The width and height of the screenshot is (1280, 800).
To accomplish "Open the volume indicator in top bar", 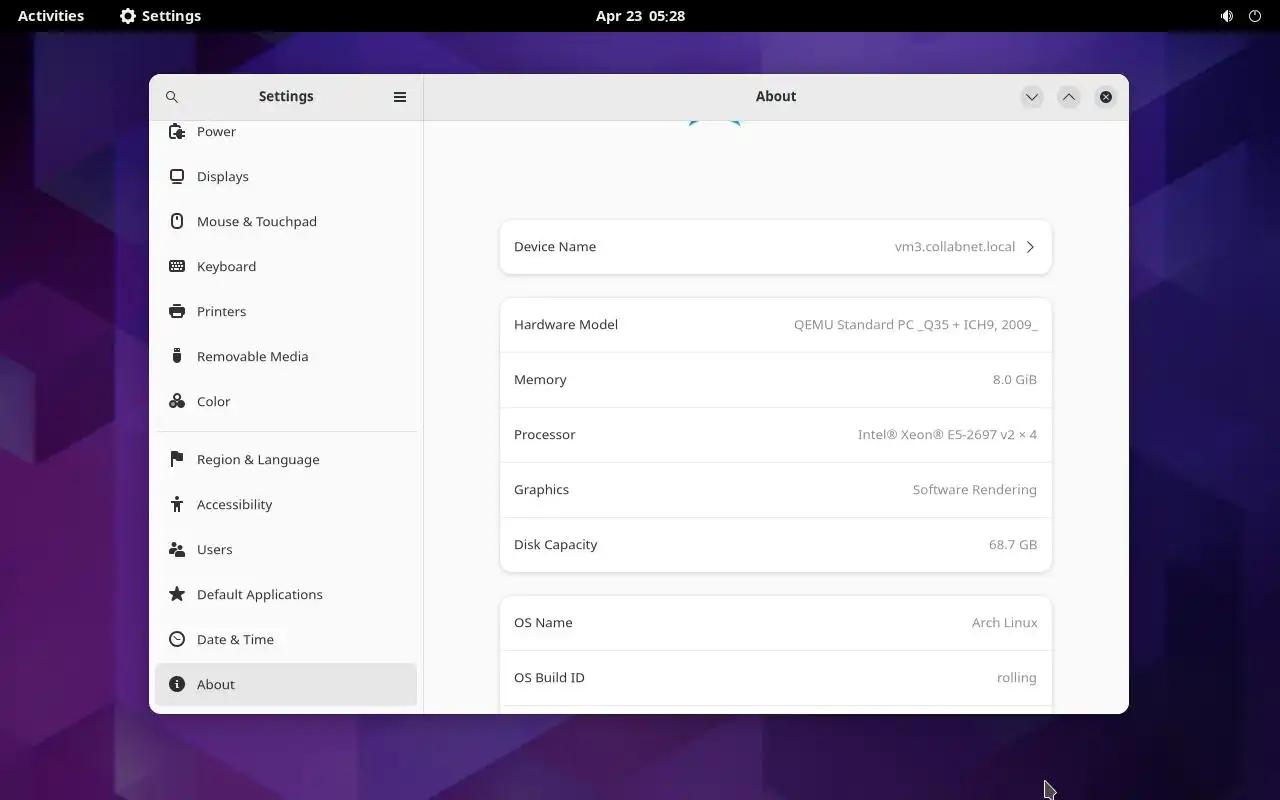I will point(1227,16).
